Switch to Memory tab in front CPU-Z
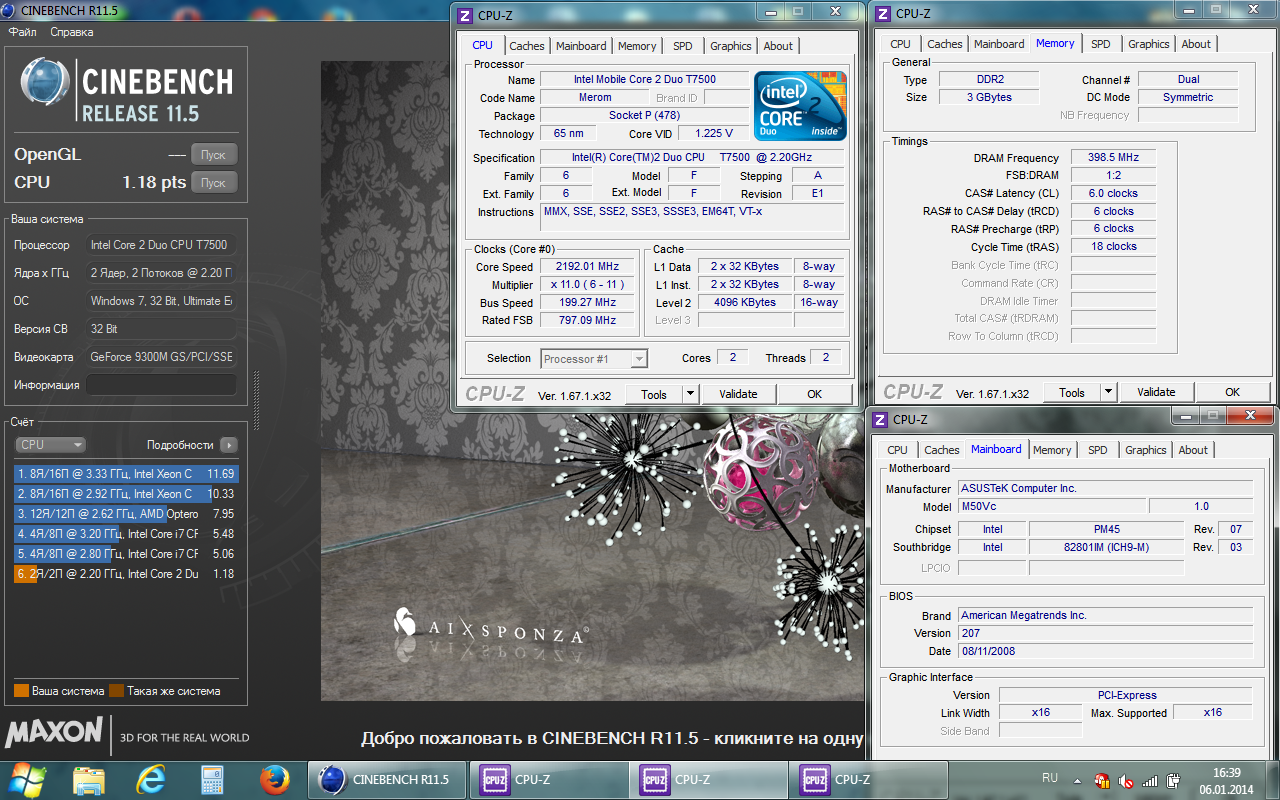This screenshot has height=800, width=1280. (x=637, y=46)
